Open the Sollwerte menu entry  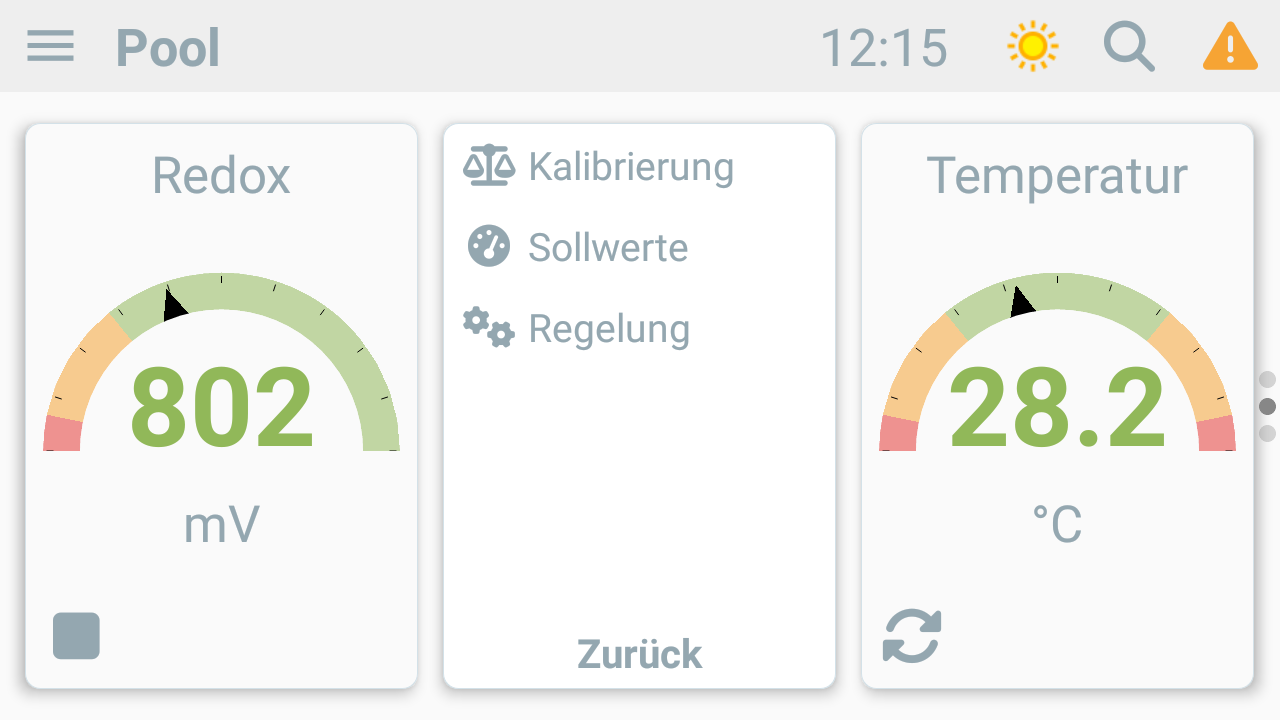point(608,247)
